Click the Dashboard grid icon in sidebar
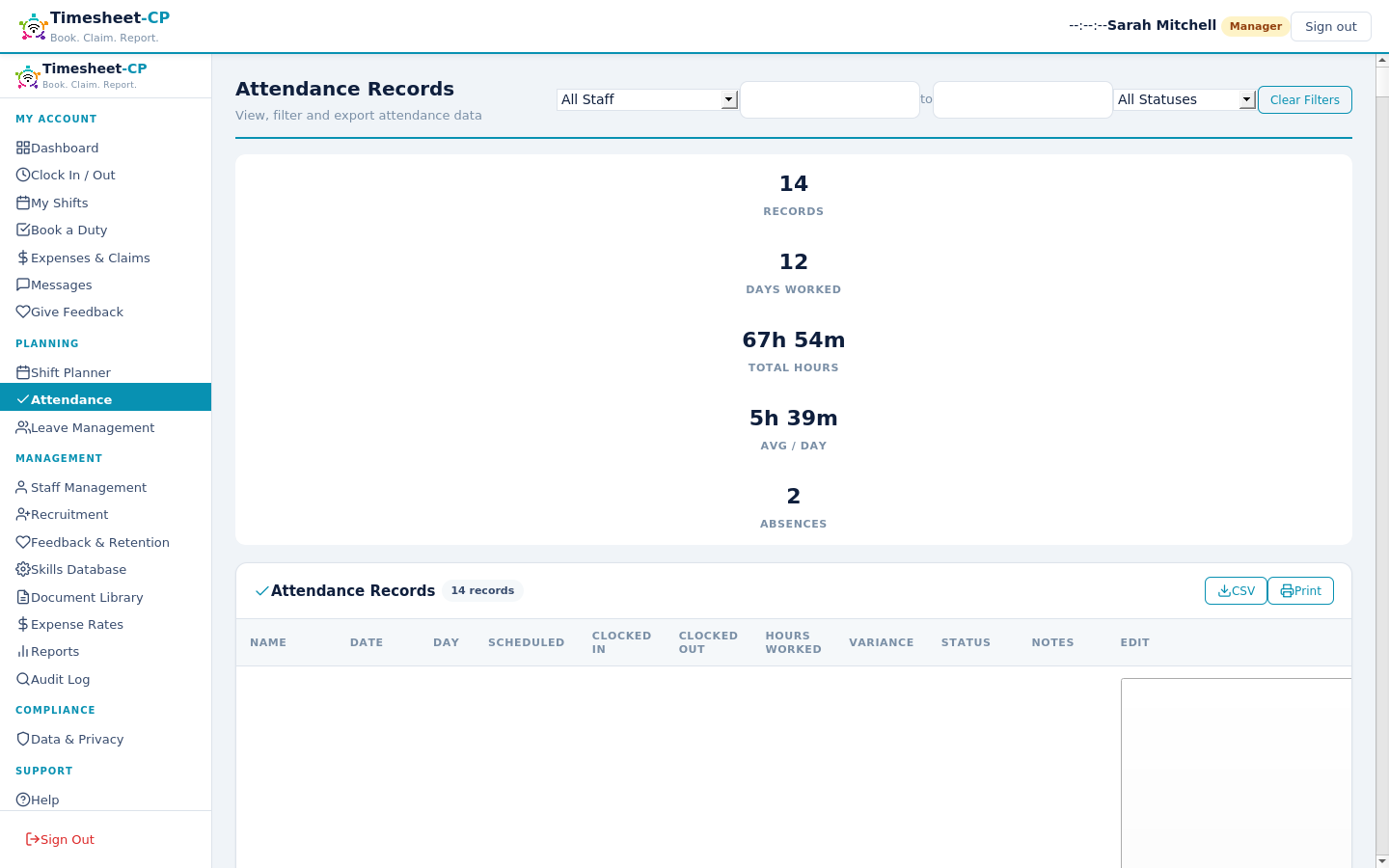The width and height of the screenshot is (1389, 868). pyautogui.click(x=23, y=148)
